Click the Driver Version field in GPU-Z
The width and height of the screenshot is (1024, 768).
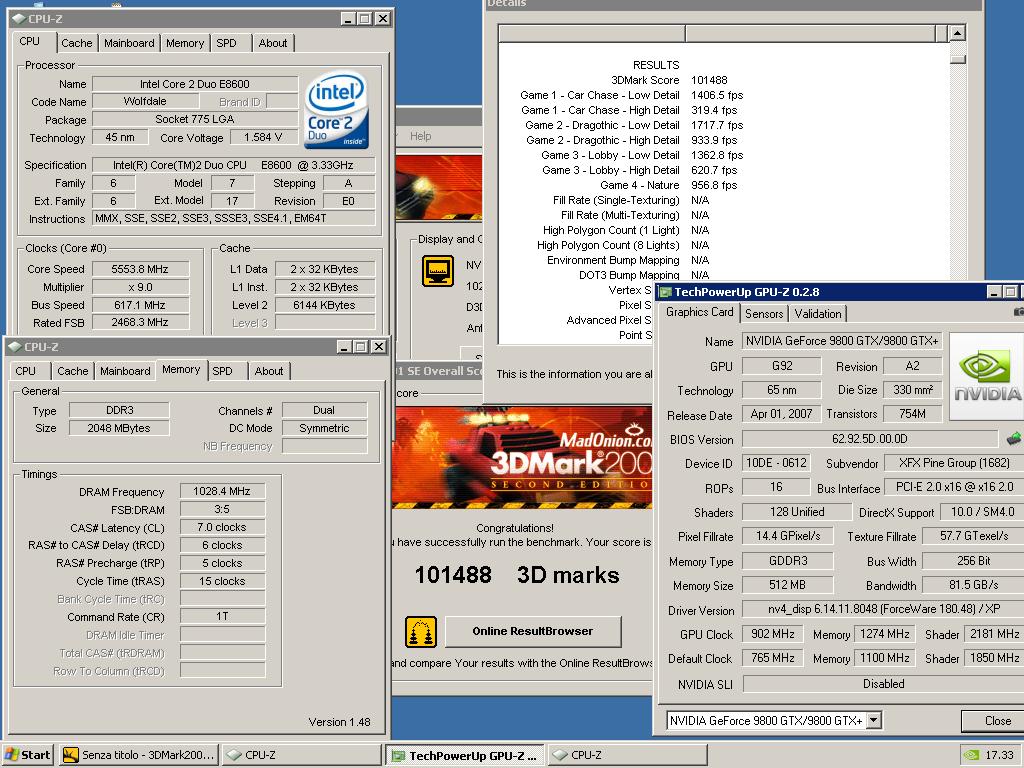[x=883, y=609]
